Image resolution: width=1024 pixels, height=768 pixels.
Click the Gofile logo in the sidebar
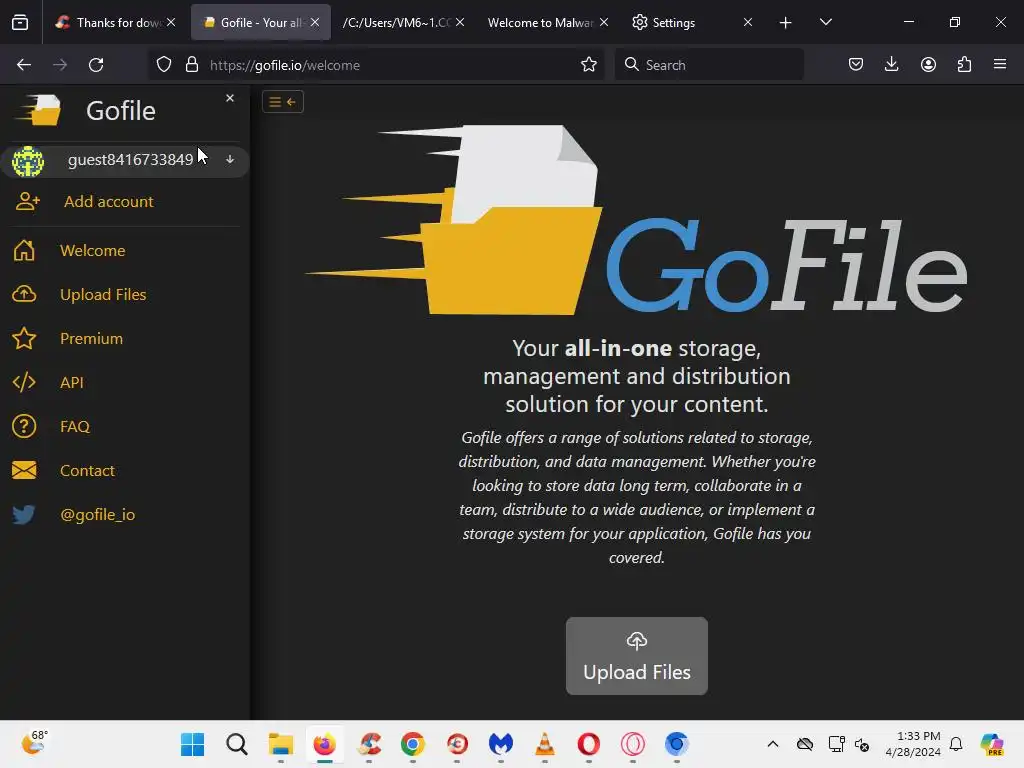coord(38,110)
